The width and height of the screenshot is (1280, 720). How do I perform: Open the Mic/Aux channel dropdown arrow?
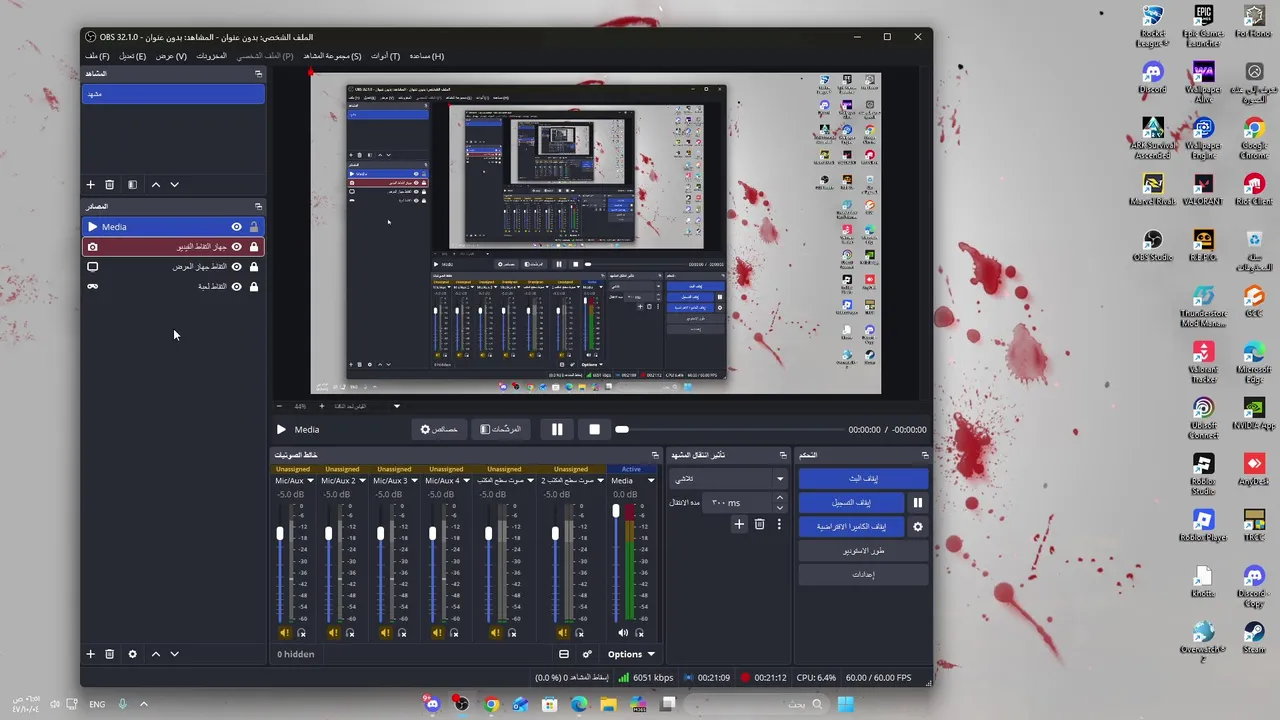(x=310, y=481)
